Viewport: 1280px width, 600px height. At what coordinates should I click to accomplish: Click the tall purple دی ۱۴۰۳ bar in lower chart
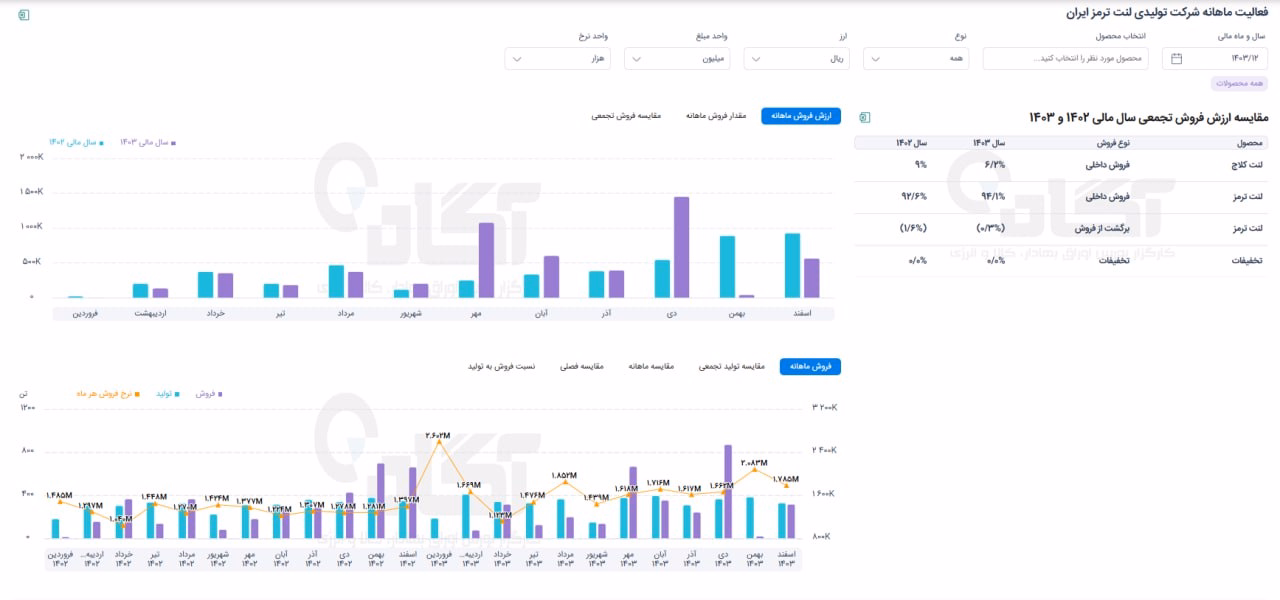tap(728, 492)
